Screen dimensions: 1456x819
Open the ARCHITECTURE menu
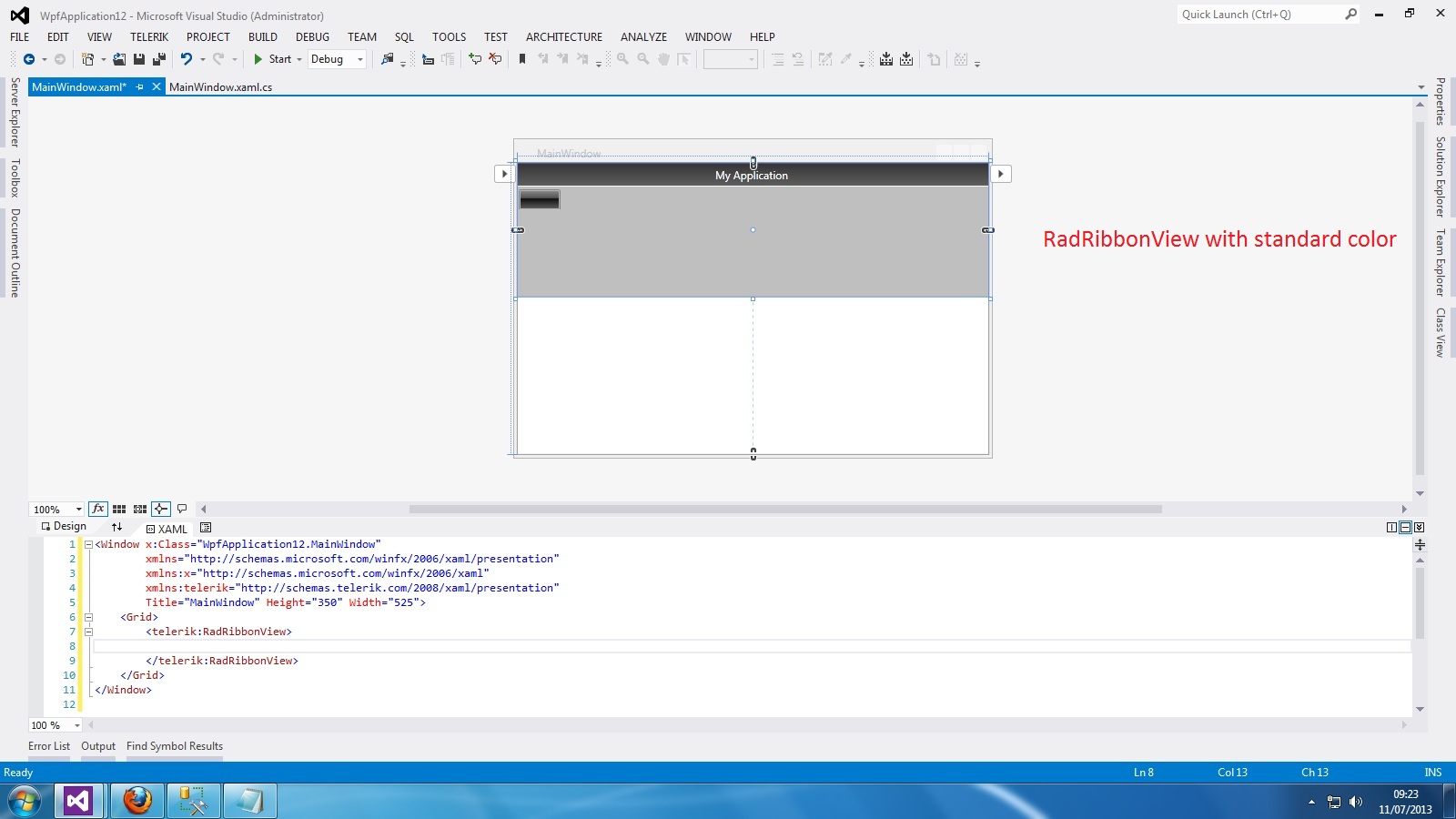click(x=564, y=37)
